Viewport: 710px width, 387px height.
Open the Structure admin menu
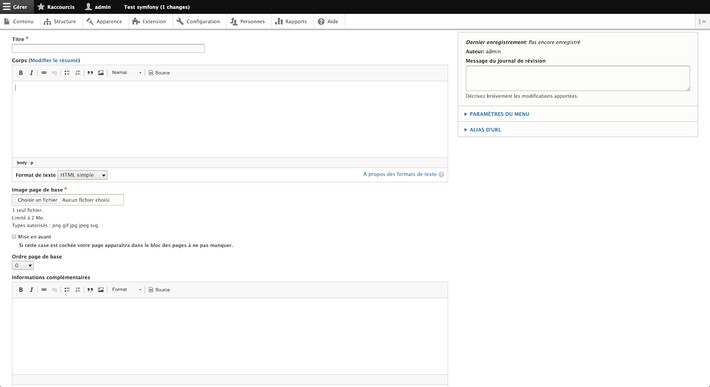pyautogui.click(x=60, y=21)
